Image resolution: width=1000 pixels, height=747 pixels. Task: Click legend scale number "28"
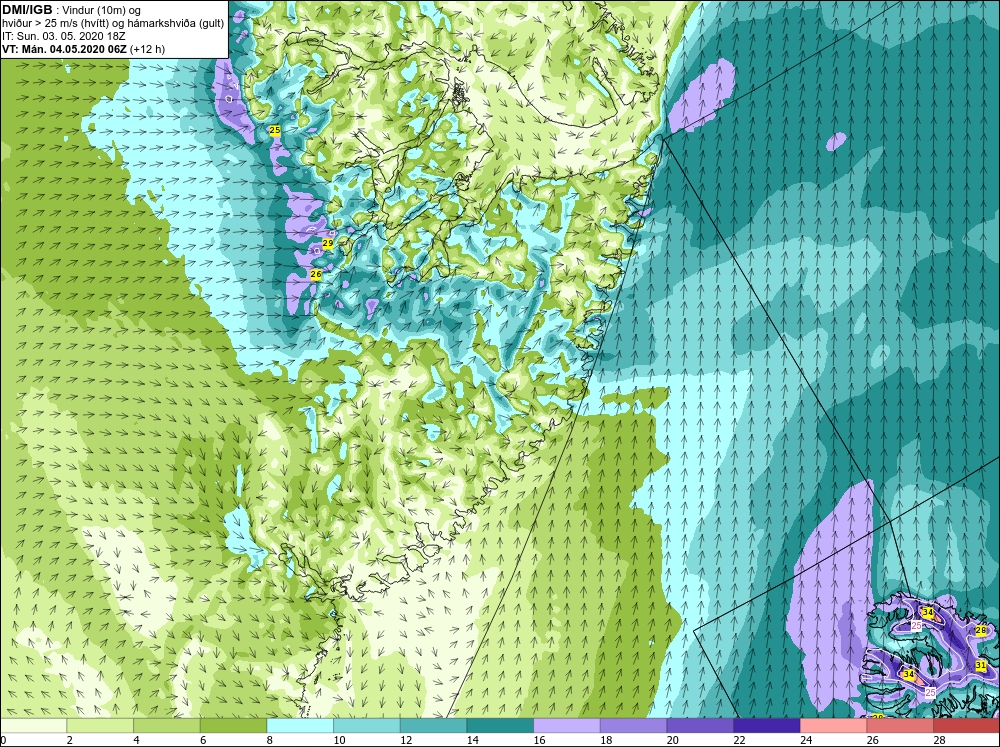click(938, 740)
